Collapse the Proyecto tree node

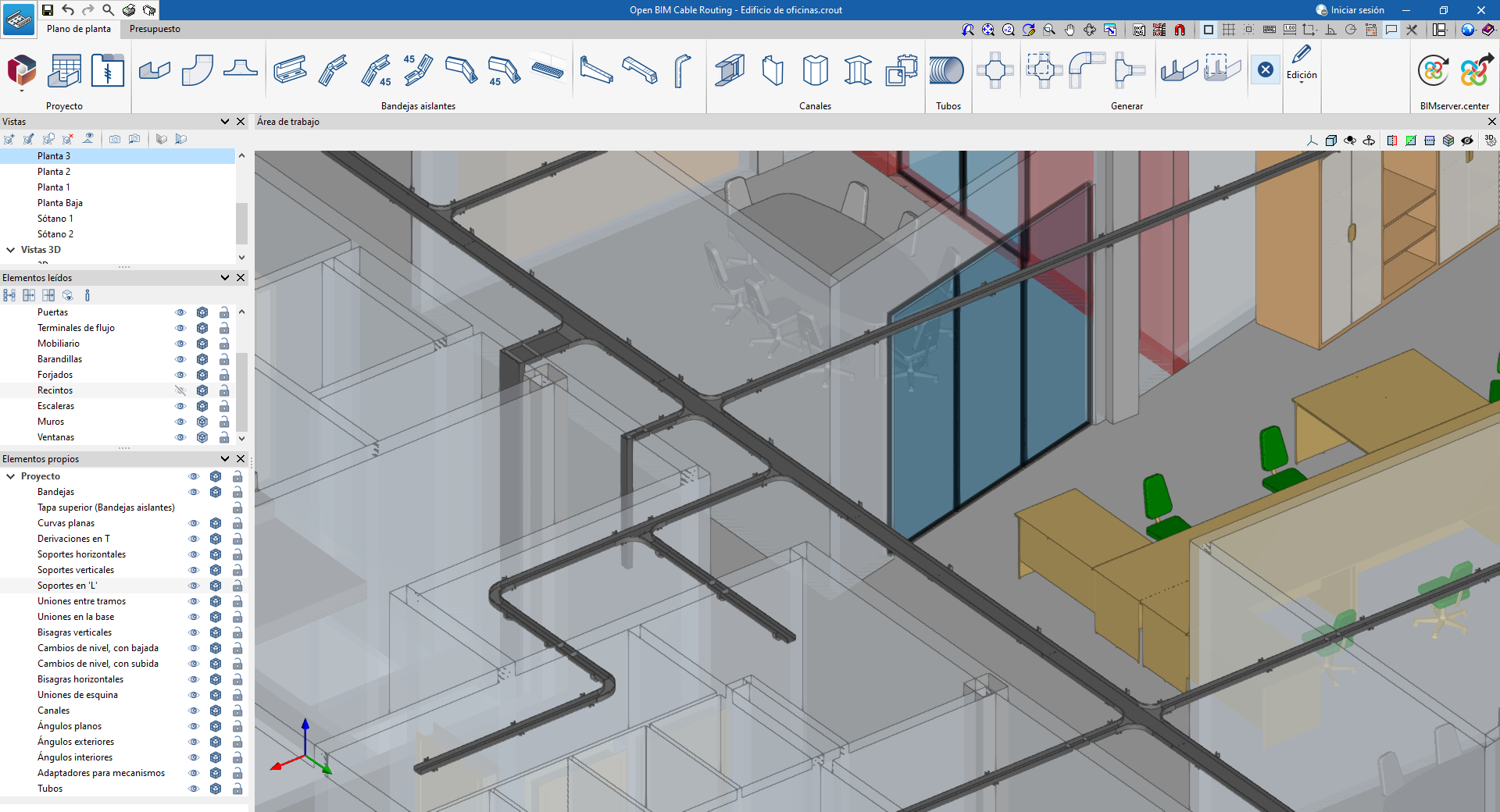coord(11,476)
